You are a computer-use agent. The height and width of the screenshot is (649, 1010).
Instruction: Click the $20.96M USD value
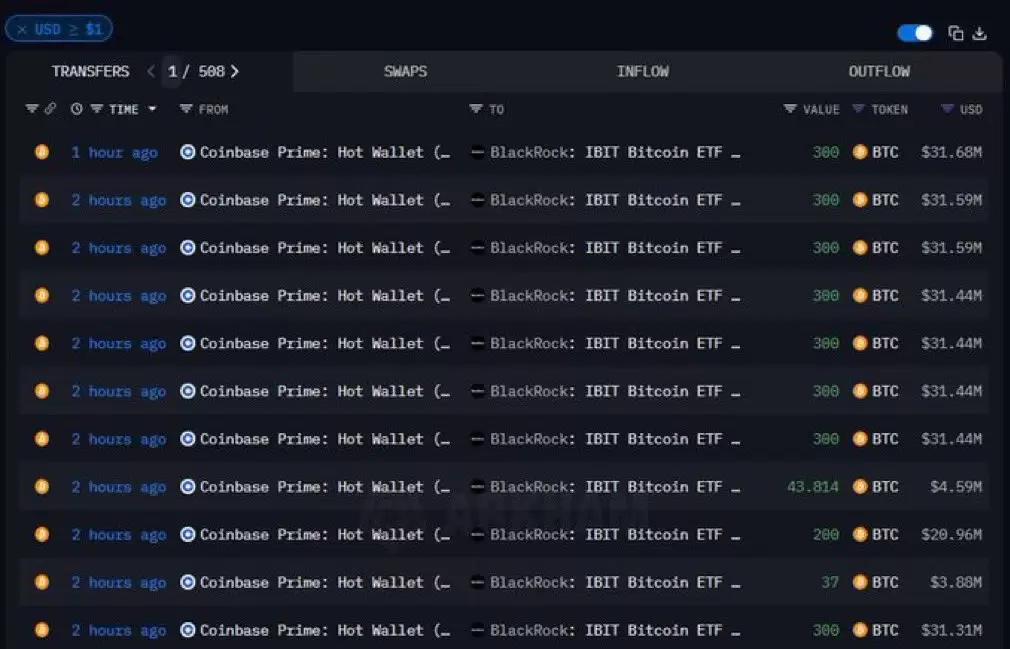click(x=951, y=534)
